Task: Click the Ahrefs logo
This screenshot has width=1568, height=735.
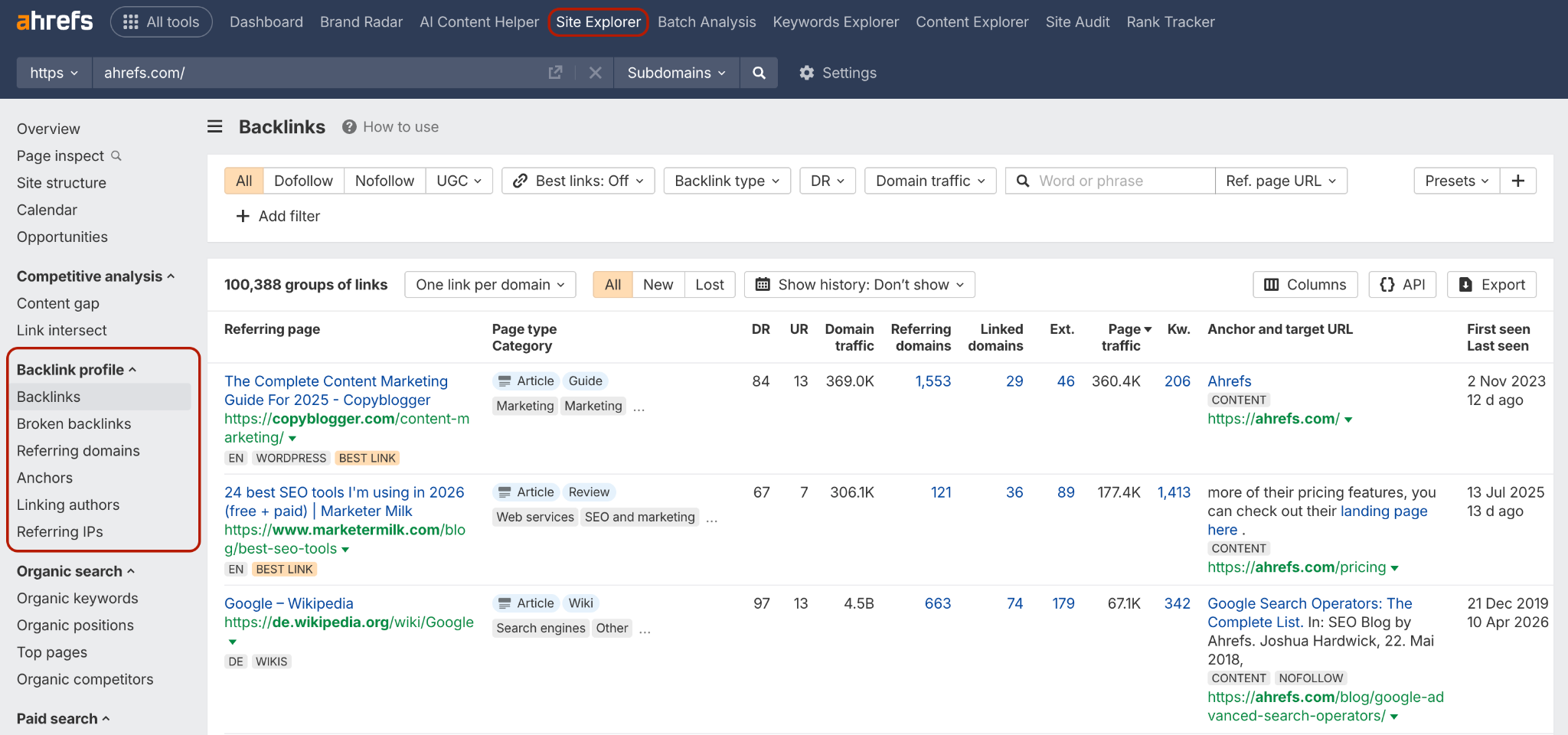Action: pos(54,21)
